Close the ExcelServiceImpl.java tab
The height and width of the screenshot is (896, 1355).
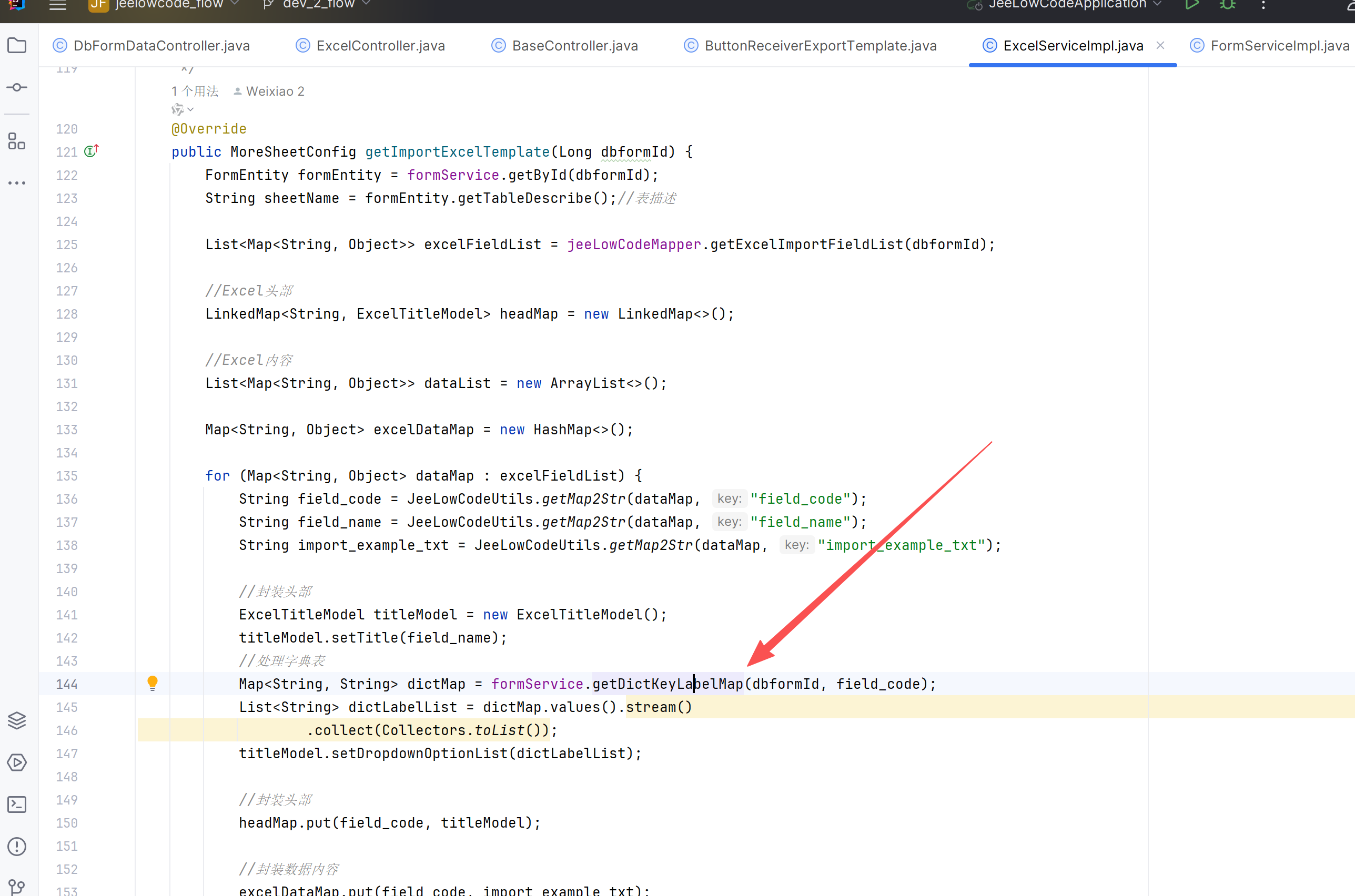click(x=1160, y=45)
